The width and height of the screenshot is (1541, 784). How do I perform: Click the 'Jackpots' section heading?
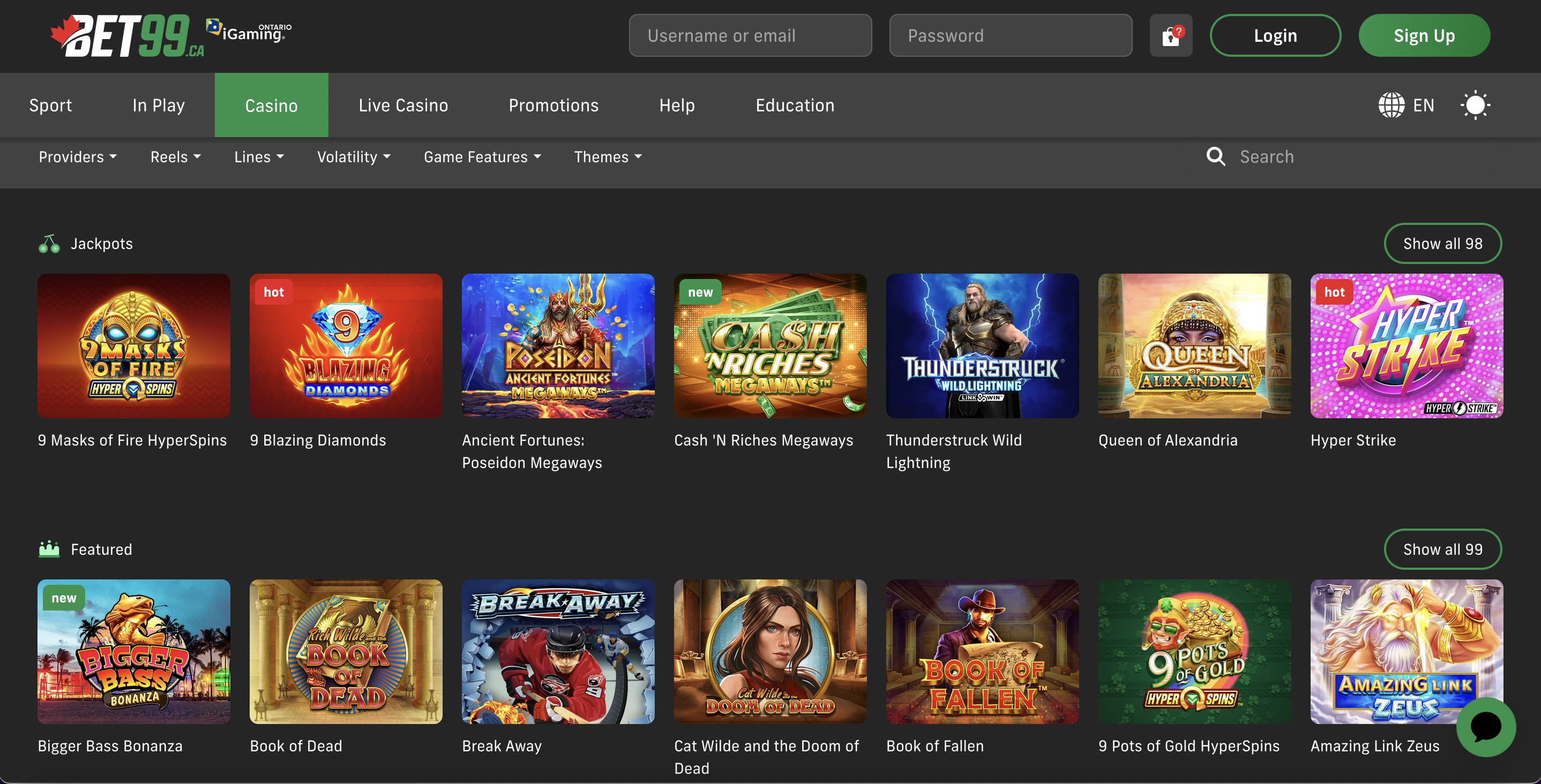click(x=102, y=244)
